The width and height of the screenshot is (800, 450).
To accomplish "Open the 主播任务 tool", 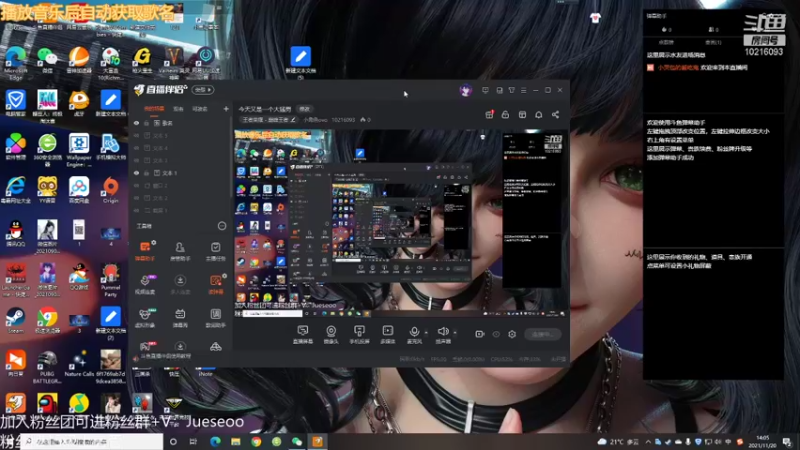I will 215,251.
